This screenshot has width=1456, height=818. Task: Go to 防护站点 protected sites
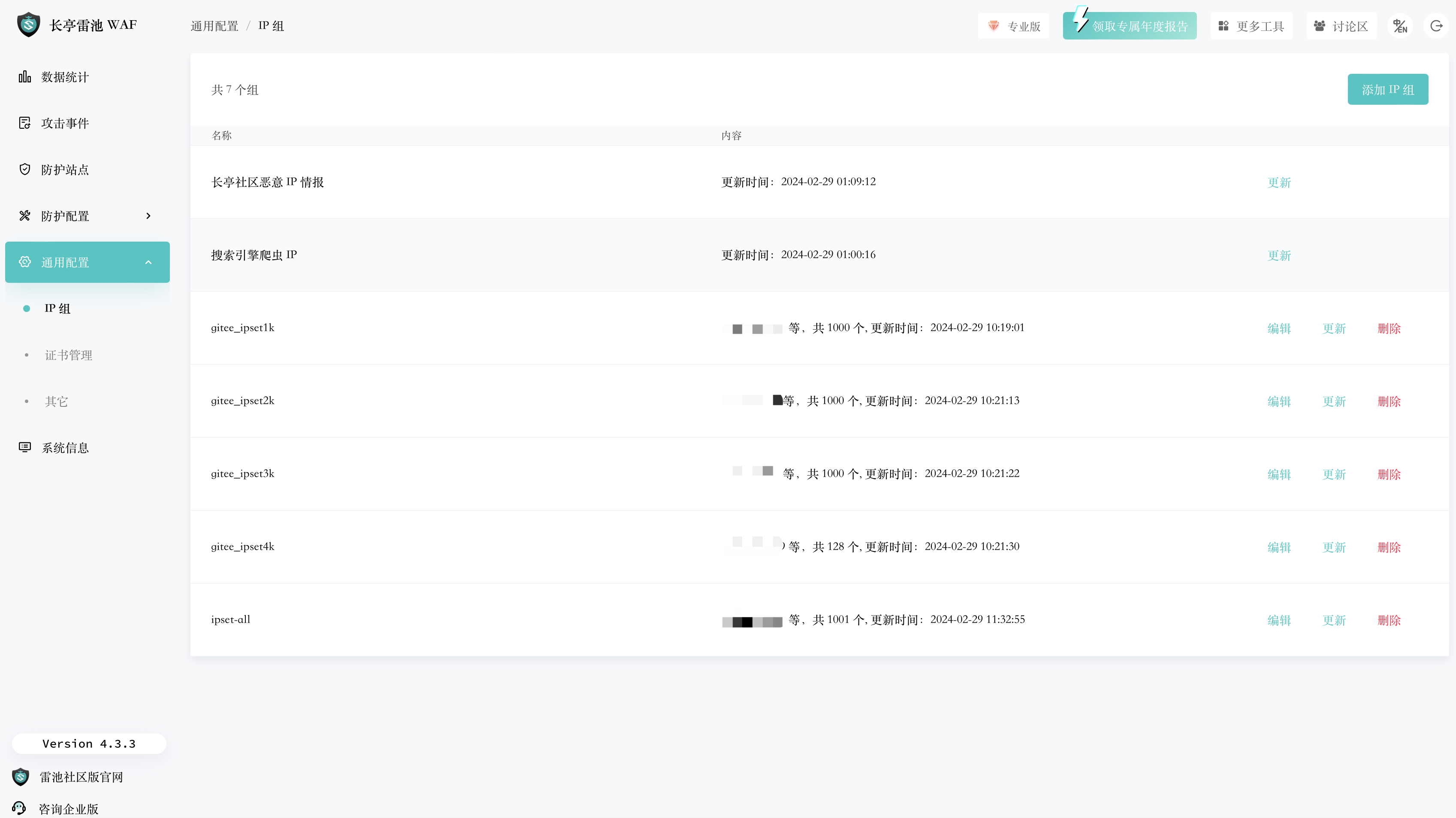coord(64,170)
